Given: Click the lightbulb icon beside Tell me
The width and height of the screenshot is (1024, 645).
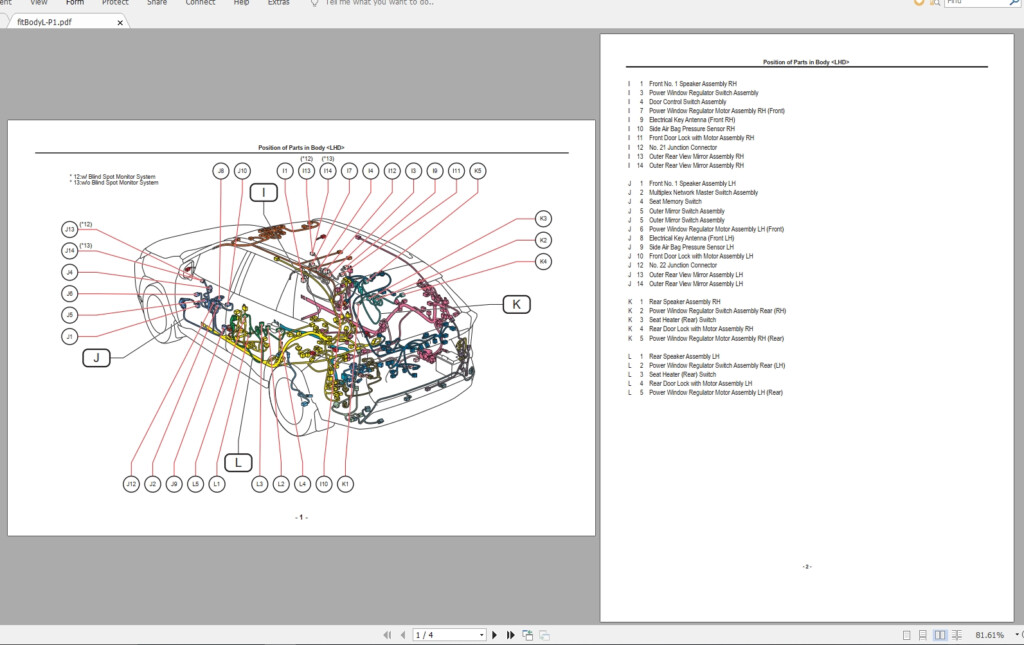Looking at the screenshot, I should [x=314, y=3].
